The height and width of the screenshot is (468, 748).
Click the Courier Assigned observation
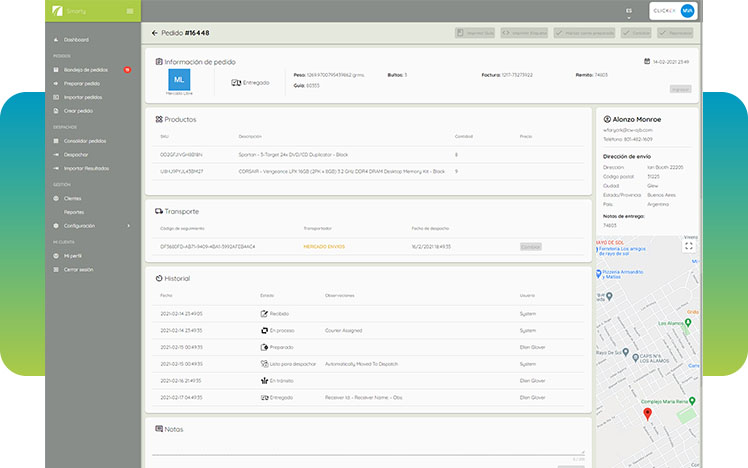[343, 330]
